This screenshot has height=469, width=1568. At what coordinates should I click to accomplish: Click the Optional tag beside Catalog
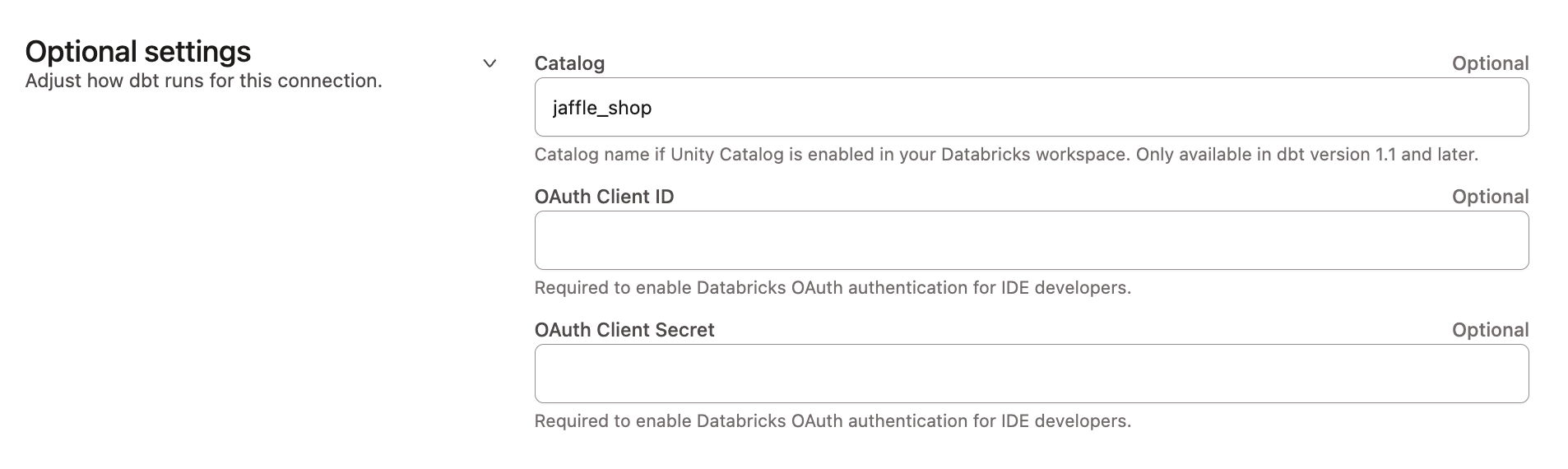[1490, 63]
